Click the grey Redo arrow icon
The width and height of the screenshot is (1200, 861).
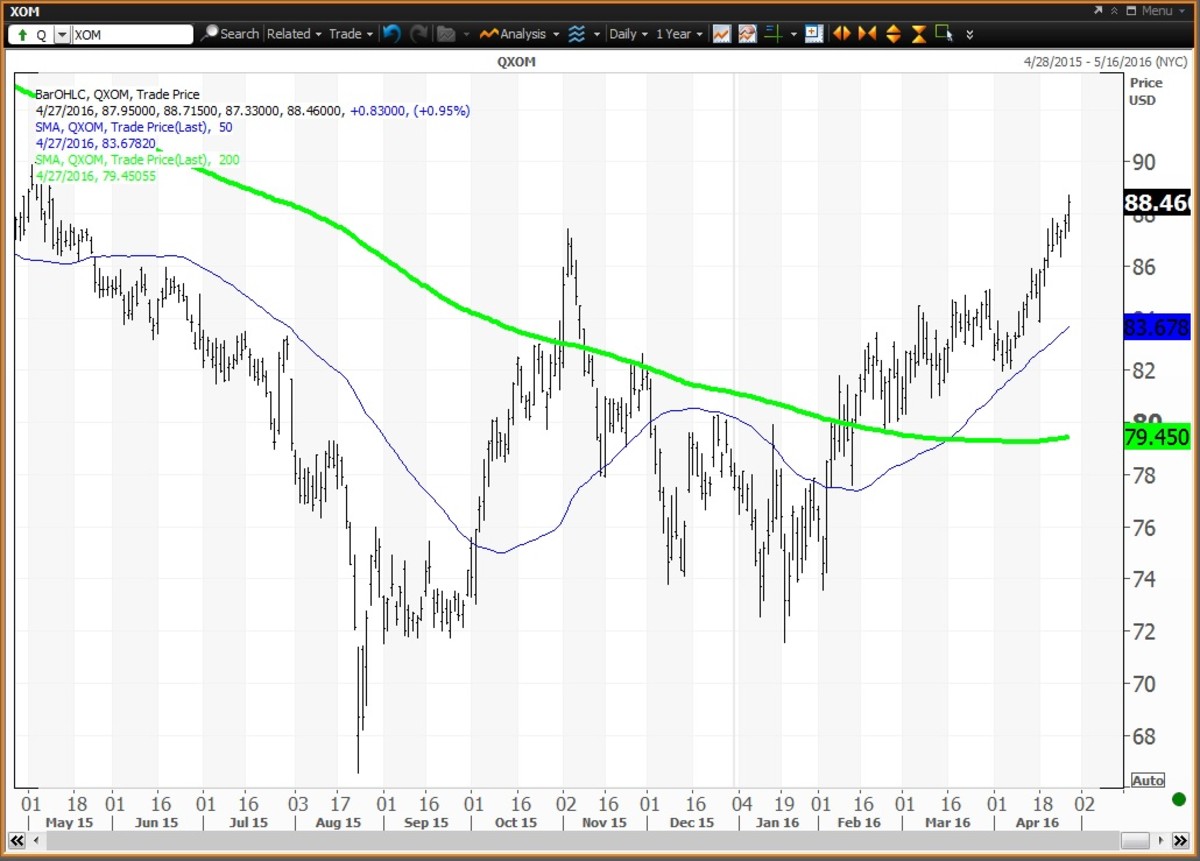[x=419, y=34]
